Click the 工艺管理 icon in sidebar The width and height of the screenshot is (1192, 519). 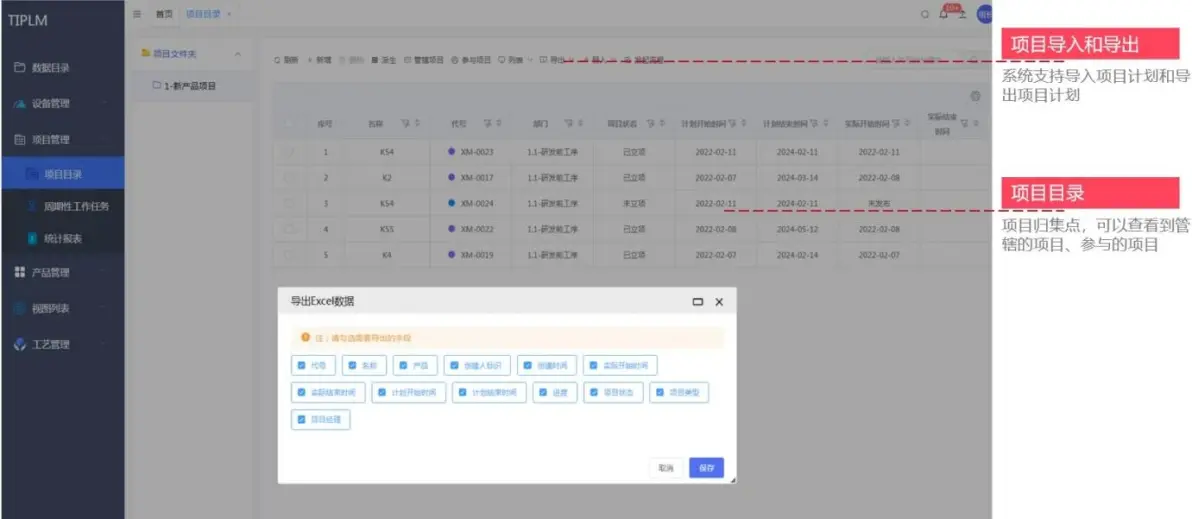(20, 344)
